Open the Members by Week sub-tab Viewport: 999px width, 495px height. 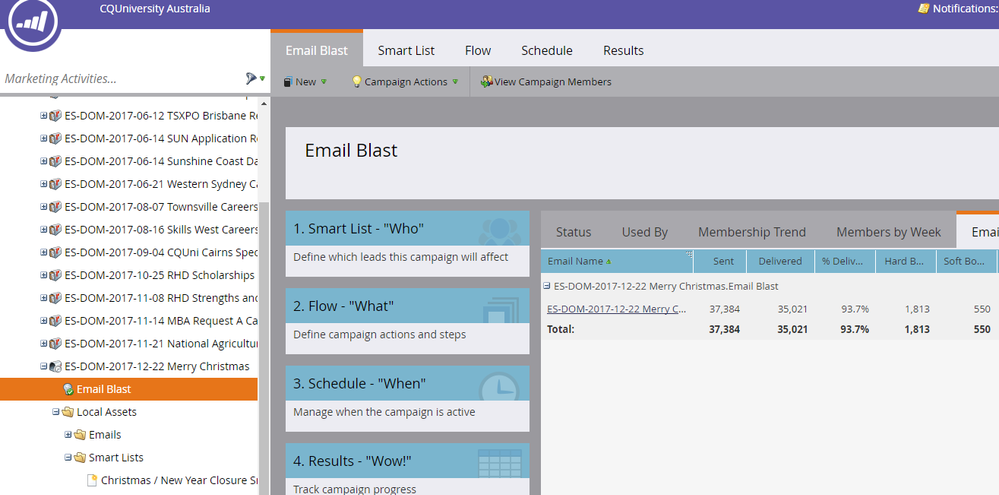click(x=888, y=232)
